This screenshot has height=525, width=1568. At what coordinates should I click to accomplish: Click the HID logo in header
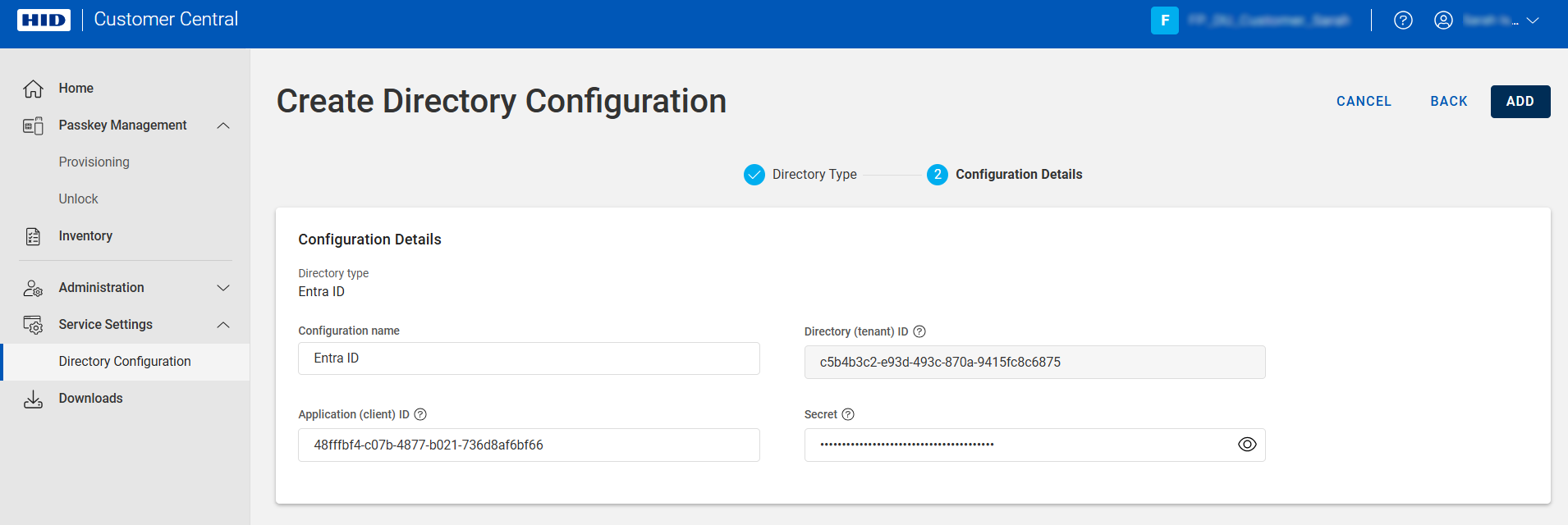coord(44,20)
